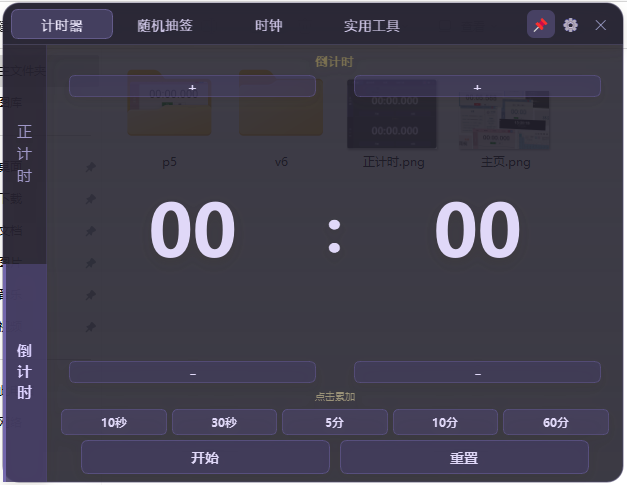This screenshot has height=485, width=627.
Task: Switch to the 时钟 tab
Action: click(x=269, y=25)
